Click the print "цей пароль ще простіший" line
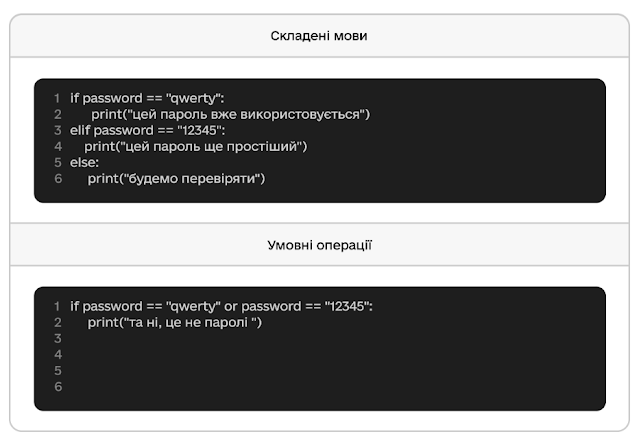This screenshot has height=434, width=639. (x=196, y=146)
